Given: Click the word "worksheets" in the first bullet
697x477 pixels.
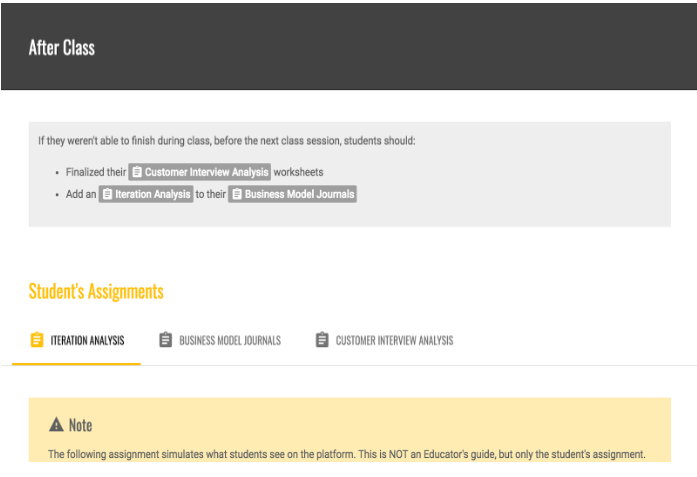Looking at the screenshot, I should click(x=298, y=172).
